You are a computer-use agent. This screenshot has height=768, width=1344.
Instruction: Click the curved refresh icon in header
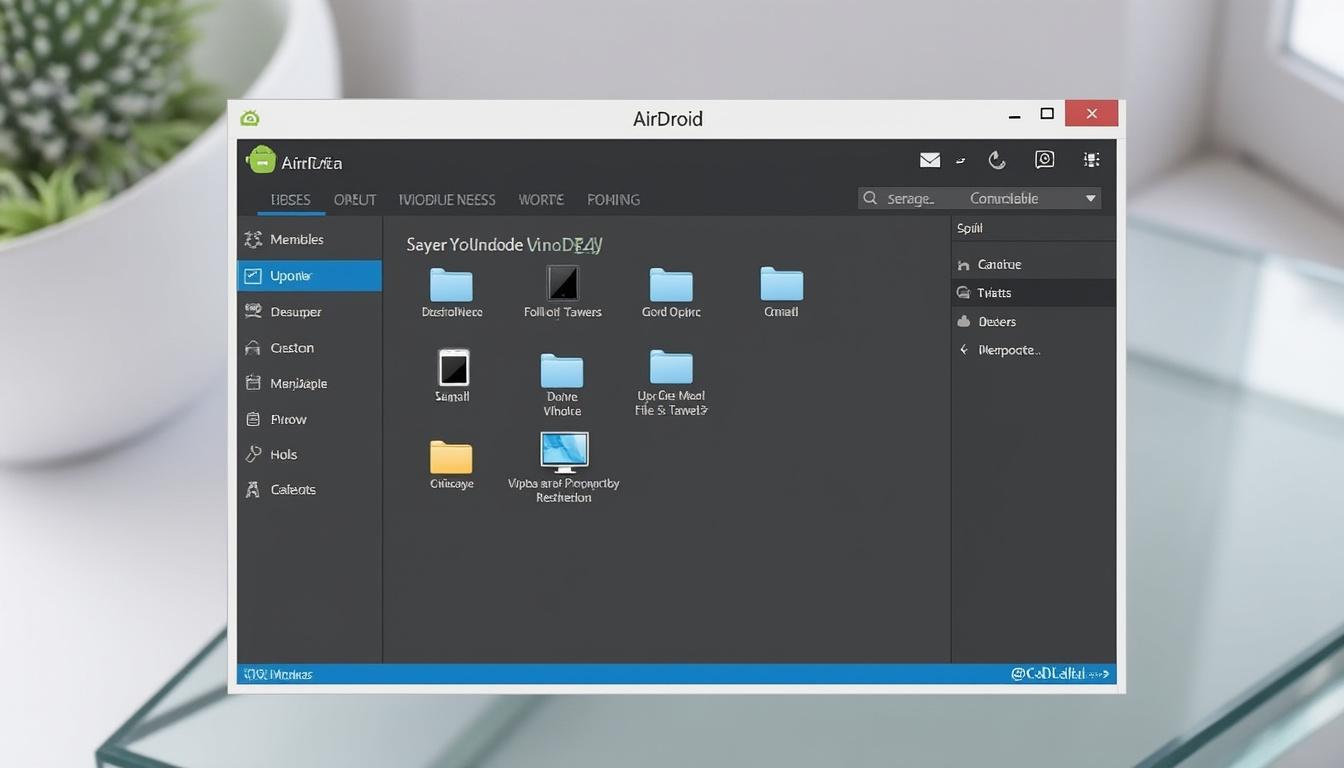[996, 160]
